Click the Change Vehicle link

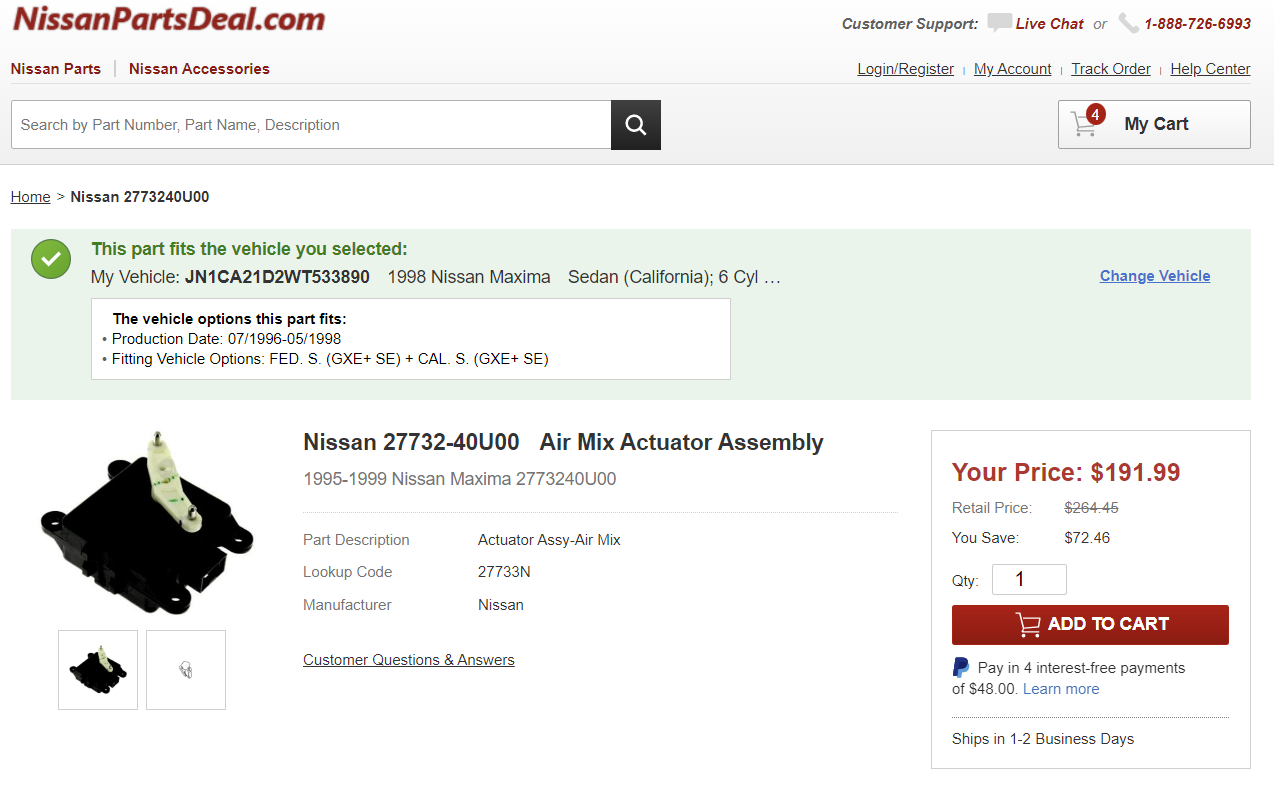[x=1154, y=276]
